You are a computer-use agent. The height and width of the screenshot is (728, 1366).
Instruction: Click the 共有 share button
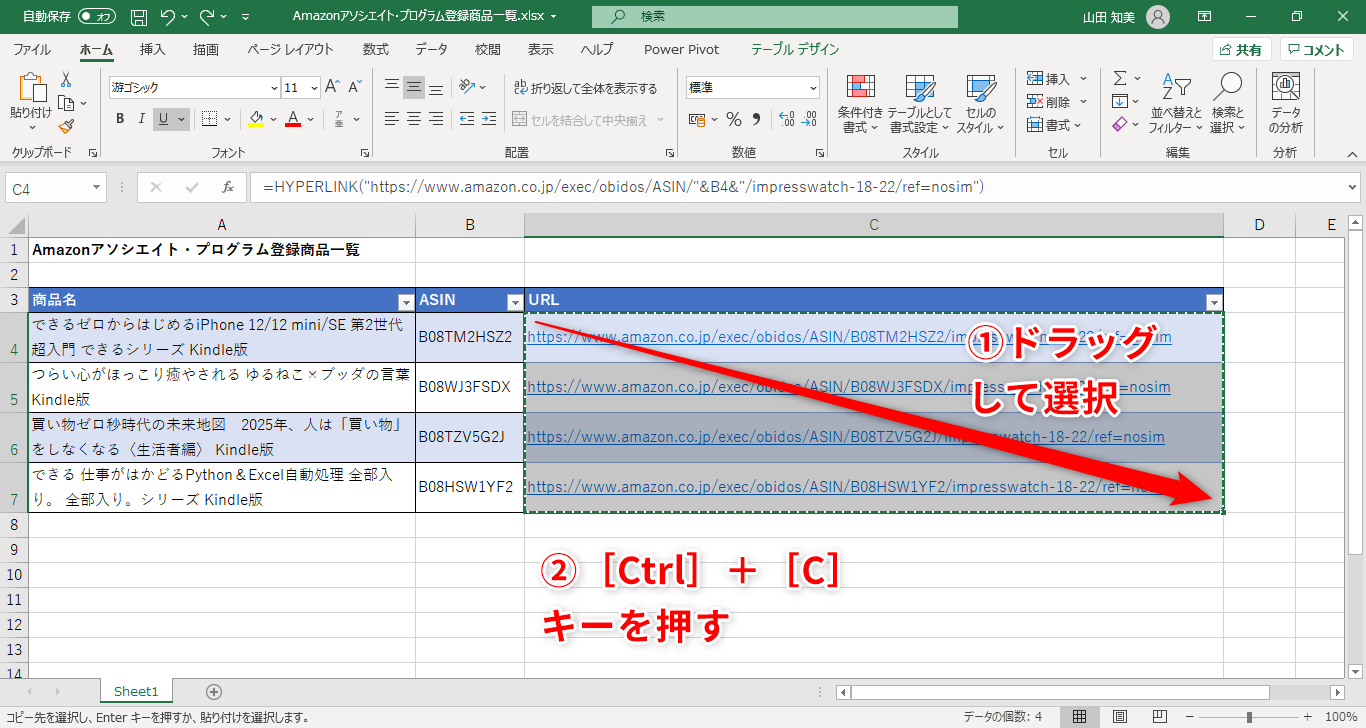pos(1241,49)
